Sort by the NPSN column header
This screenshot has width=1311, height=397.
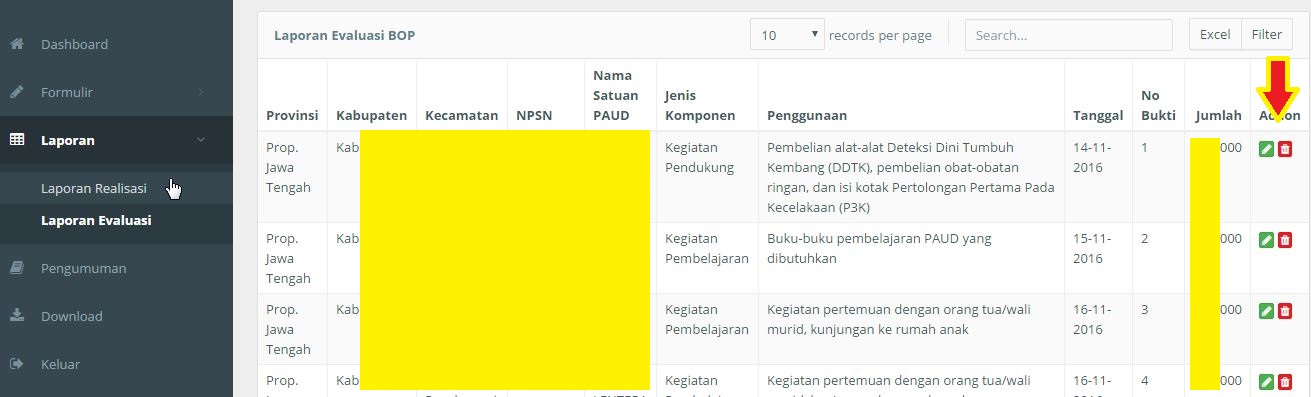click(x=534, y=116)
